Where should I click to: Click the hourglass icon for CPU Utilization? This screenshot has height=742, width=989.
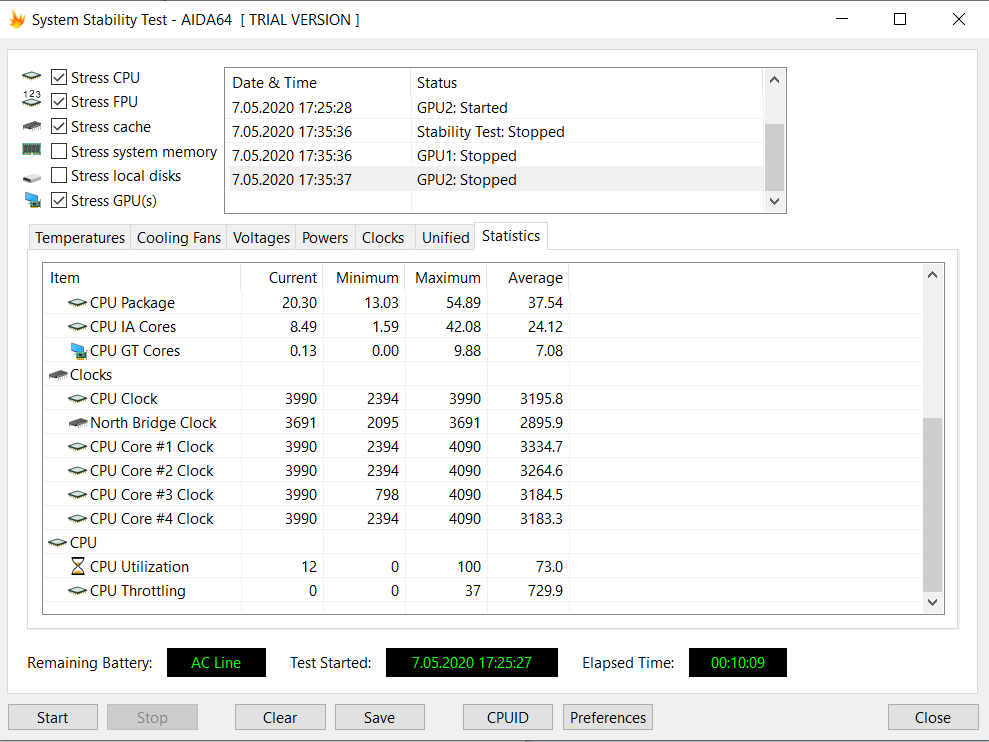click(x=78, y=566)
